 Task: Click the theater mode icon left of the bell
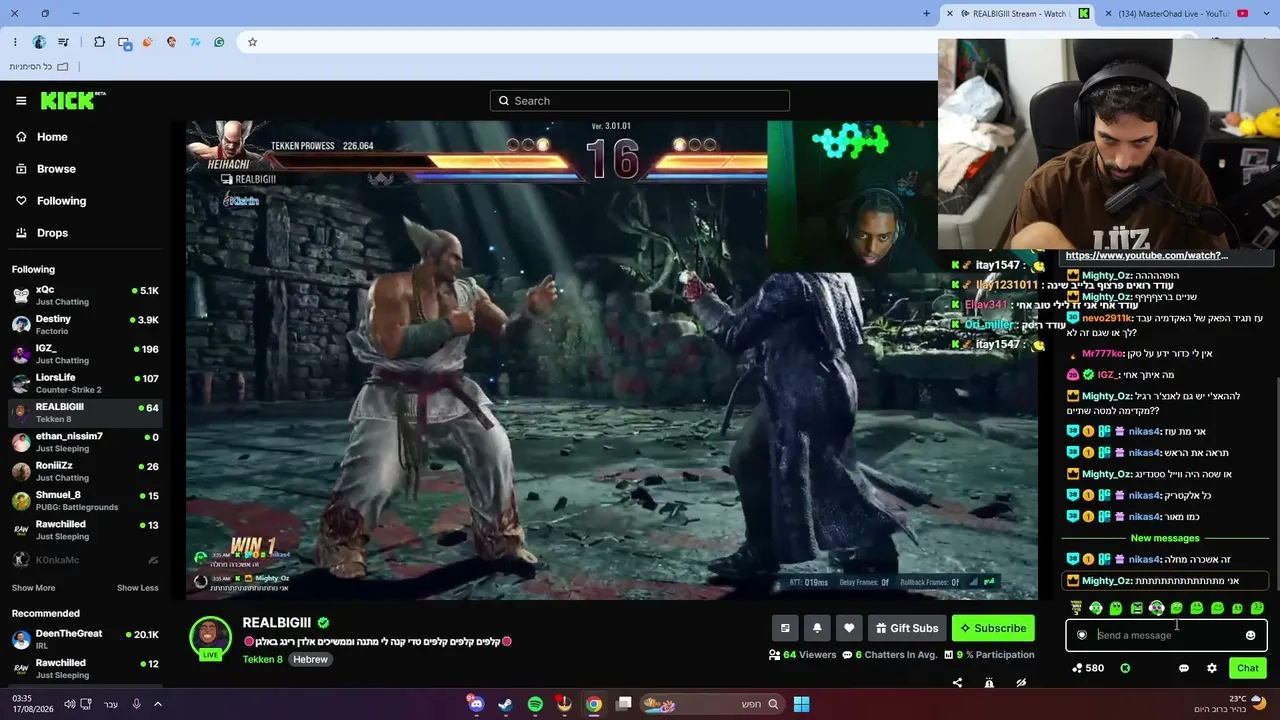tap(785, 628)
